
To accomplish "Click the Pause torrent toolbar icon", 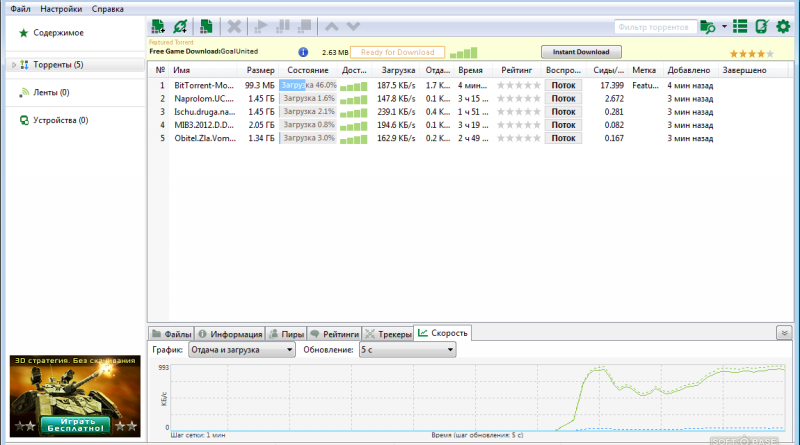I will click(283, 26).
